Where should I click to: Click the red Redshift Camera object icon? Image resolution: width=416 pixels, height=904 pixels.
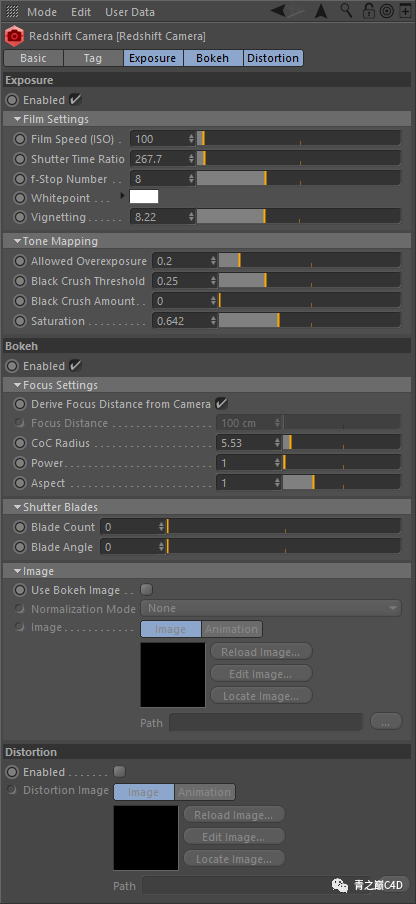tap(14, 36)
